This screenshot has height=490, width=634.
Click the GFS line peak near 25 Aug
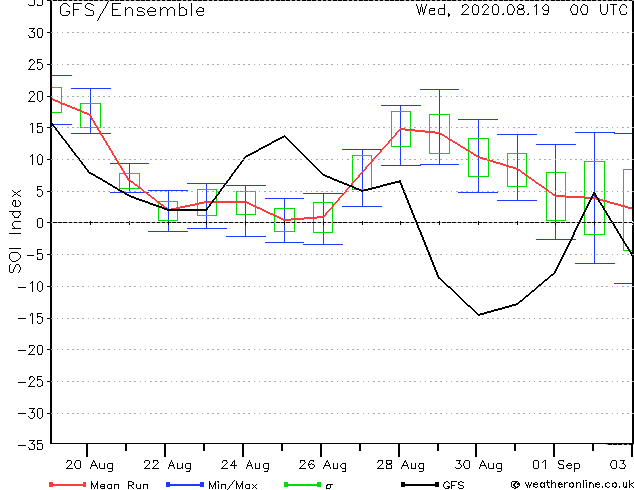[284, 136]
